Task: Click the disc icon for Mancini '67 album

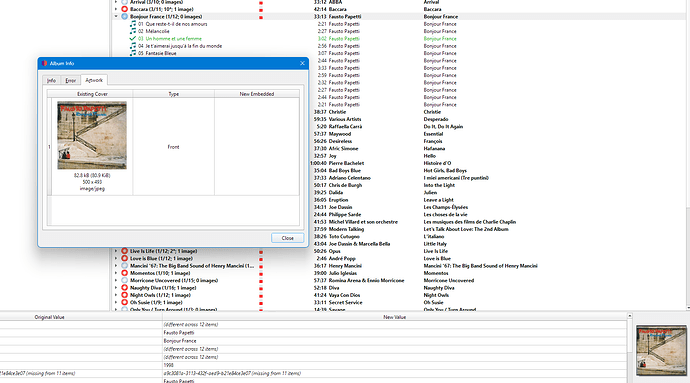Action: pos(125,266)
